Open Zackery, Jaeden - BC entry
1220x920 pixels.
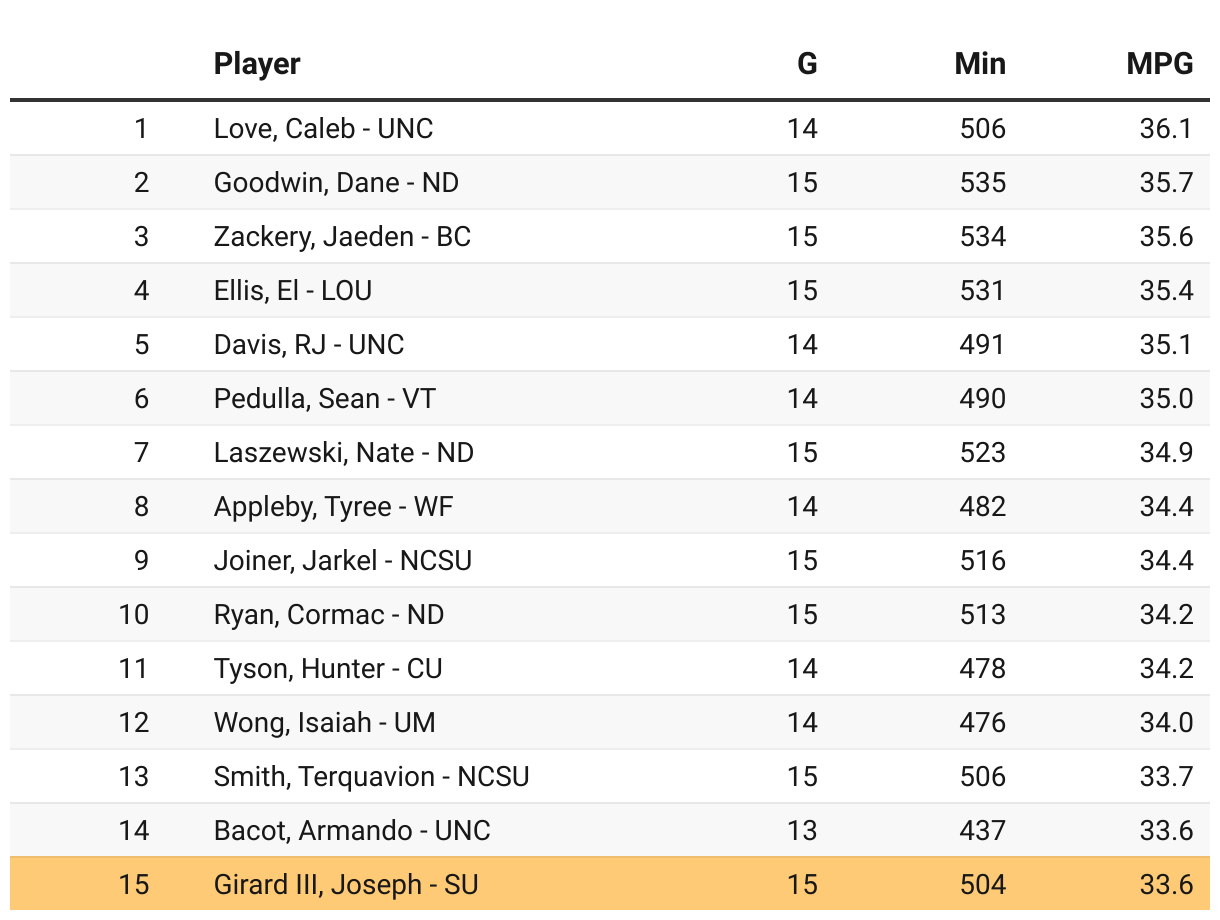pyautogui.click(x=342, y=237)
